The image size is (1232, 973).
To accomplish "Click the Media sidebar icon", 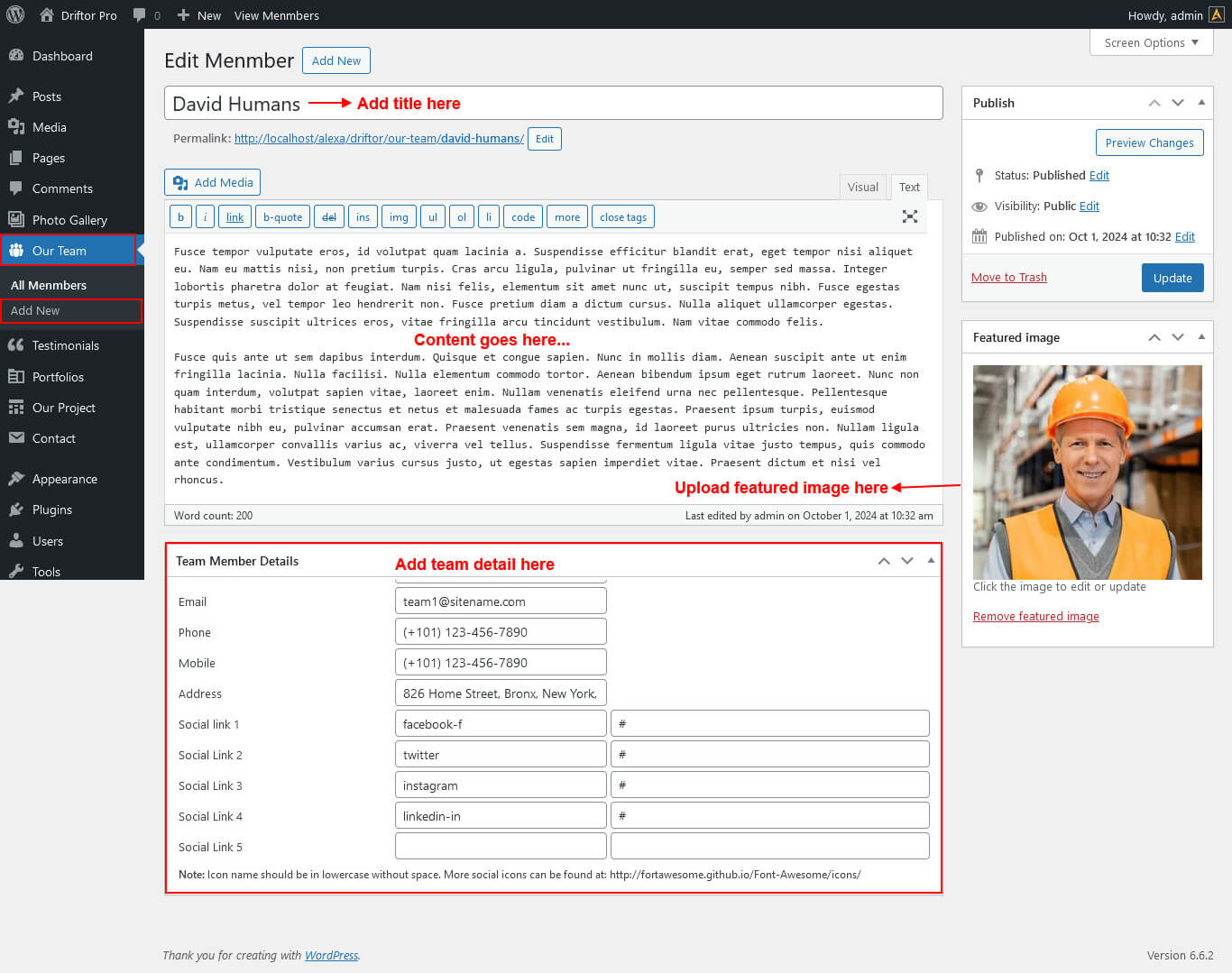I will (x=16, y=126).
